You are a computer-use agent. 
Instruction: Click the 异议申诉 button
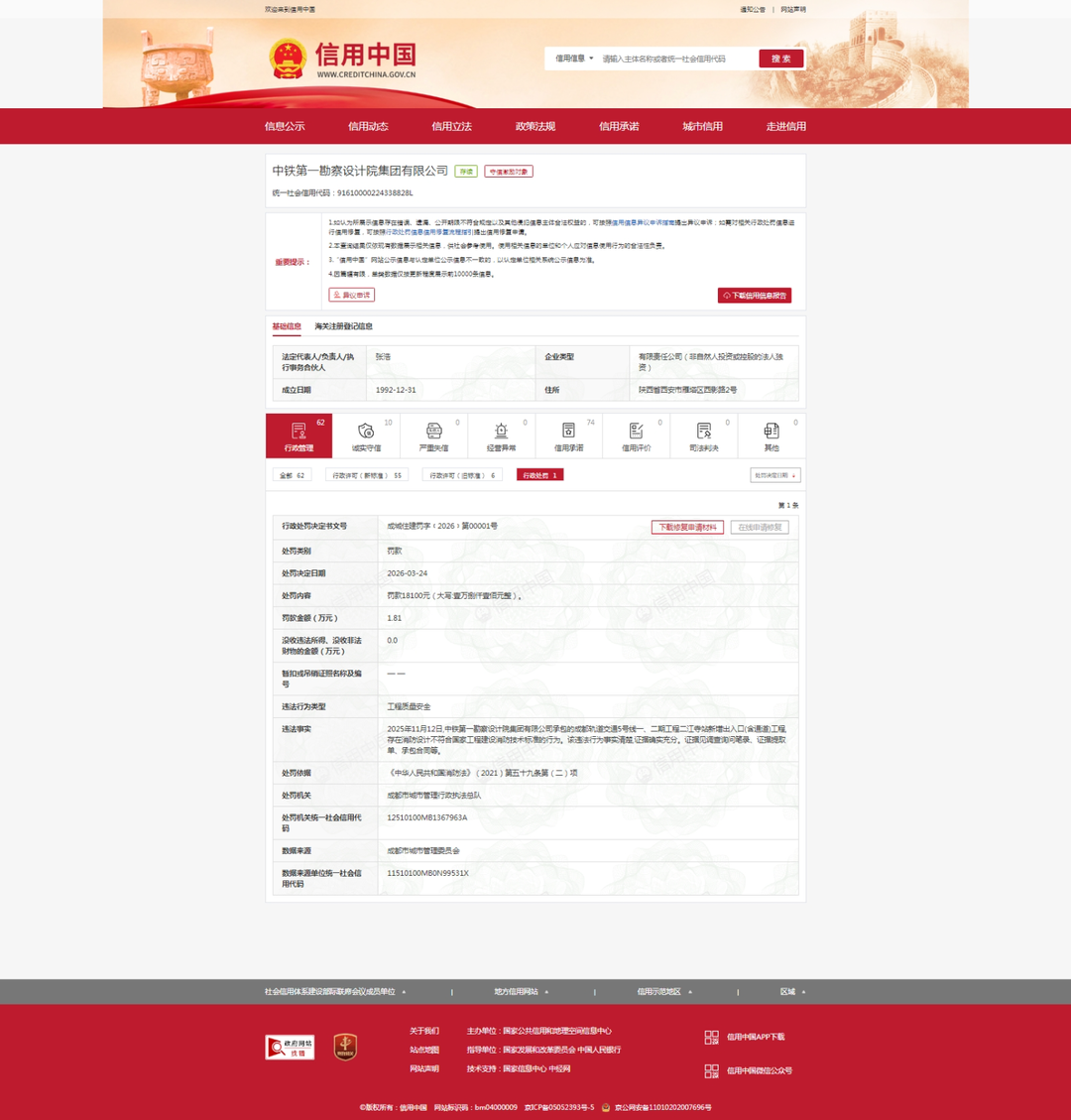coord(351,295)
